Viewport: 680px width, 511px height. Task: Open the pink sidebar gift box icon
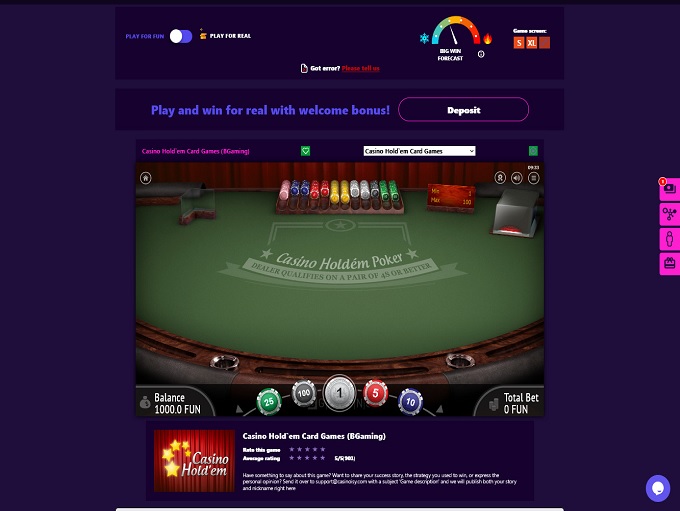670,263
